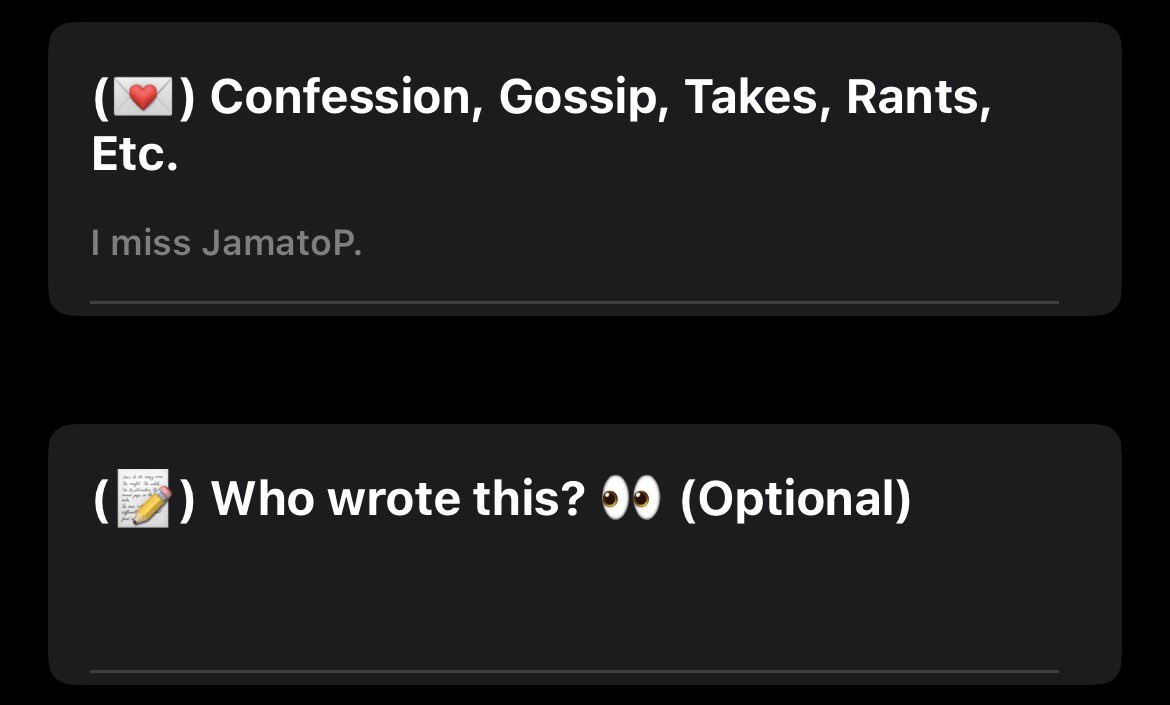Click the memo and pencil emoji
The image size is (1170, 705).
point(144,498)
